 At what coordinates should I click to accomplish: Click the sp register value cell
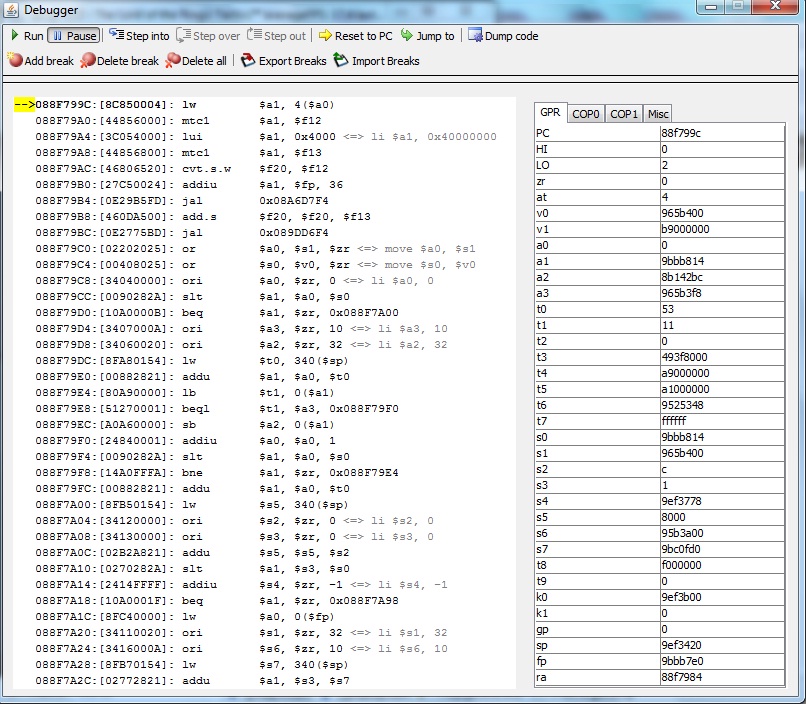click(720, 645)
